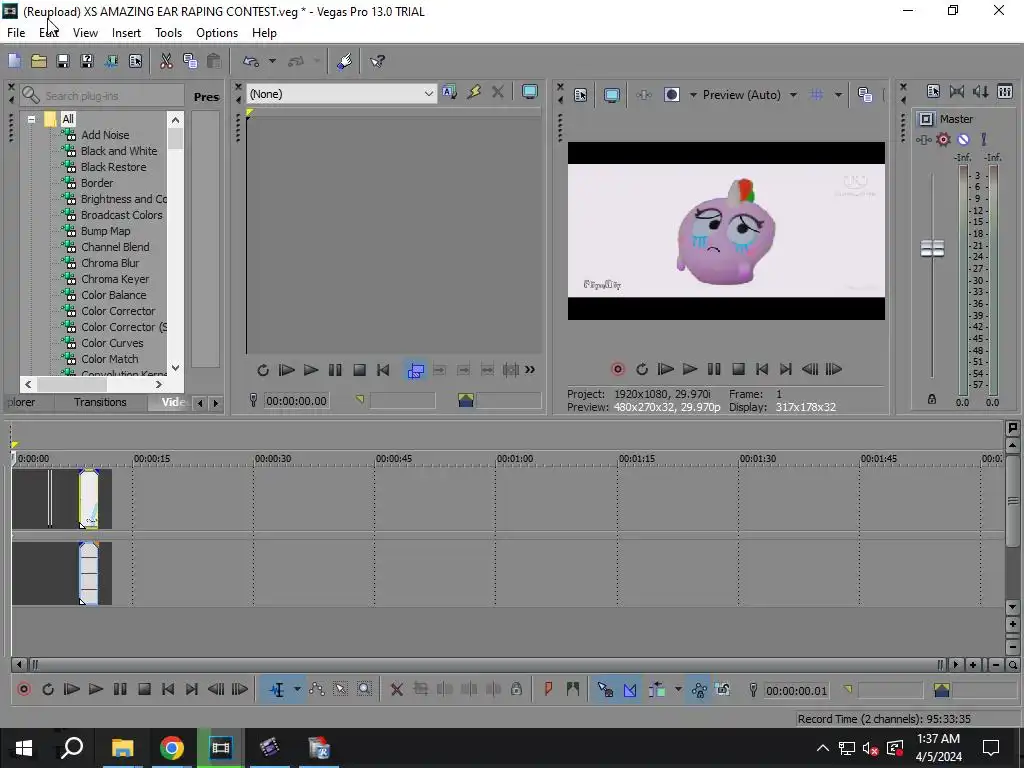
Task: Click copy snapshot to clipboard icon
Action: click(865, 95)
